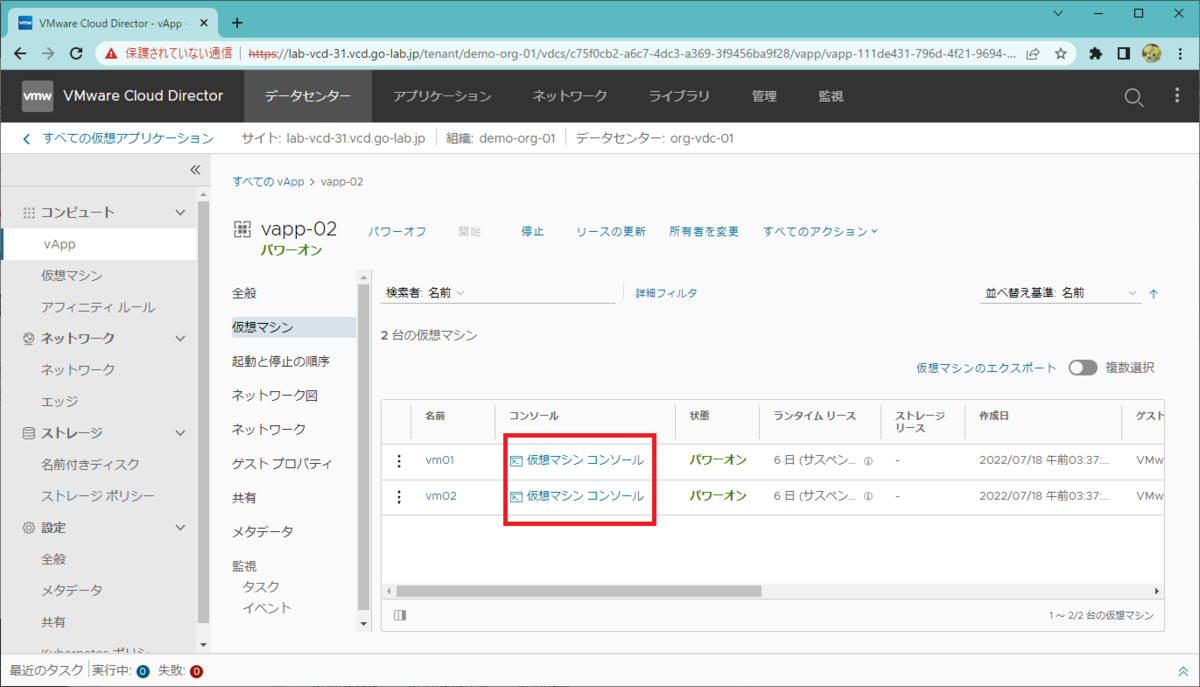
Task: Open the すべてのアクション dropdown
Action: point(820,231)
